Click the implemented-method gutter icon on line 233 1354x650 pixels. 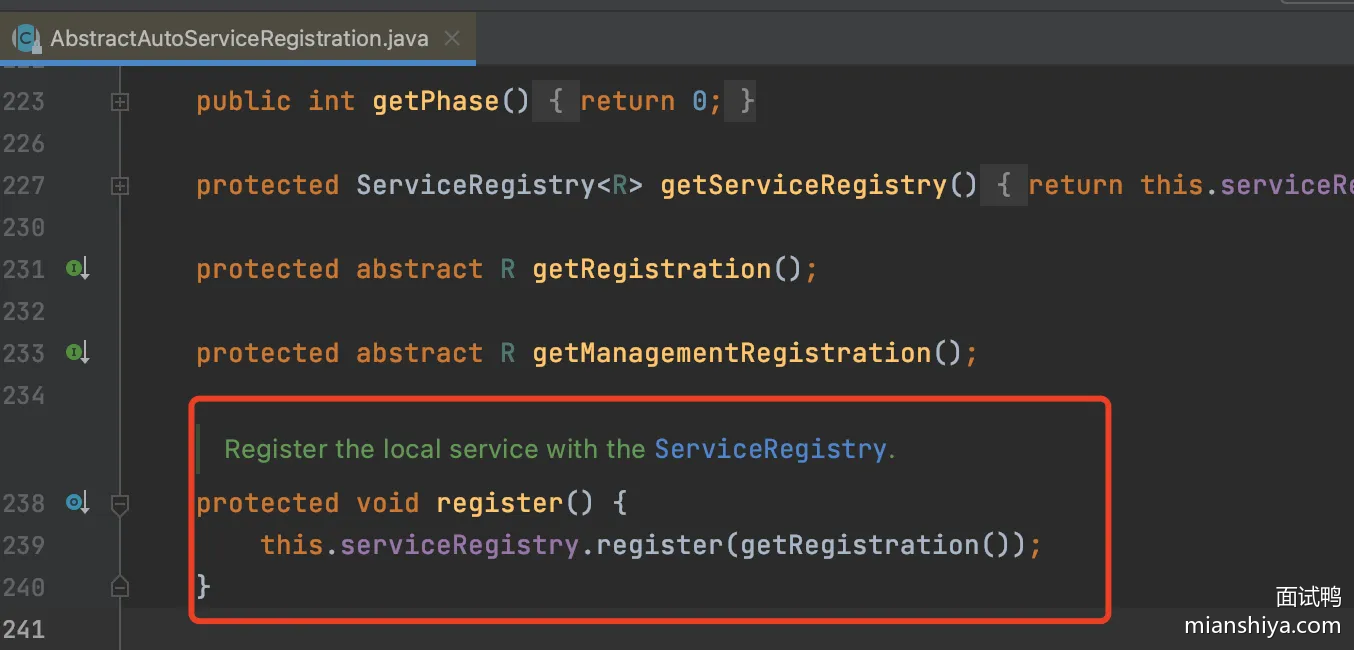78,353
